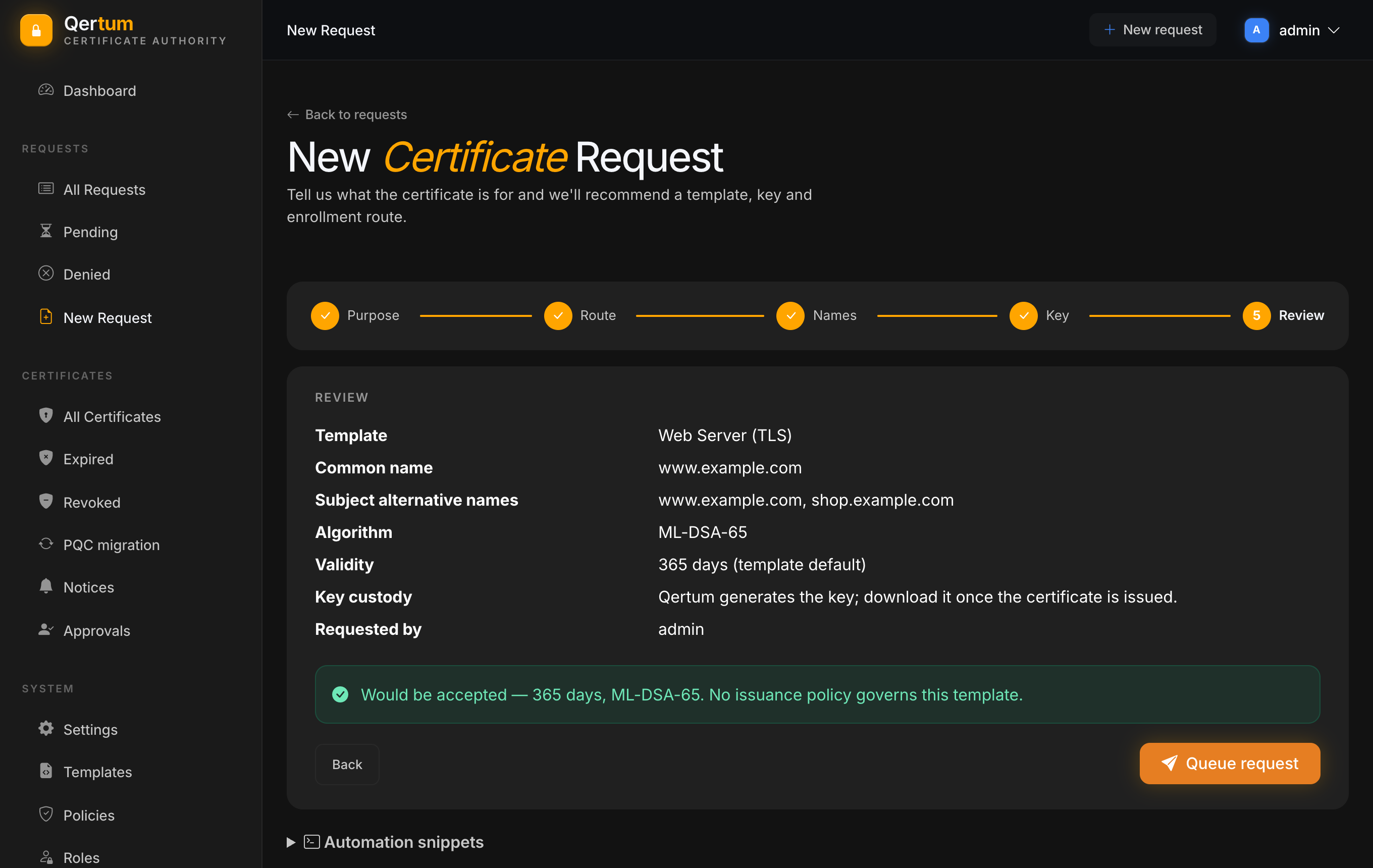The height and width of the screenshot is (868, 1373).
Task: Click the Pending hourglass icon
Action: pos(46,231)
